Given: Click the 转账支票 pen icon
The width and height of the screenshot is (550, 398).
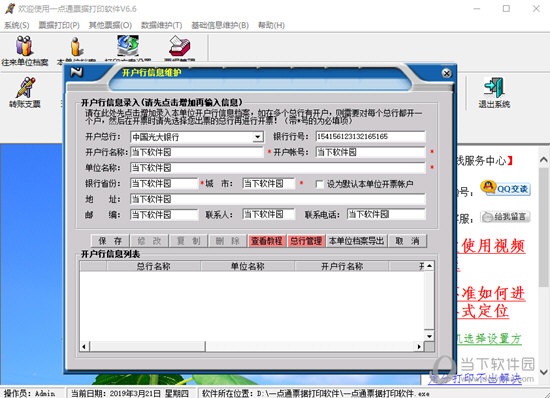Looking at the screenshot, I should pos(25,92).
